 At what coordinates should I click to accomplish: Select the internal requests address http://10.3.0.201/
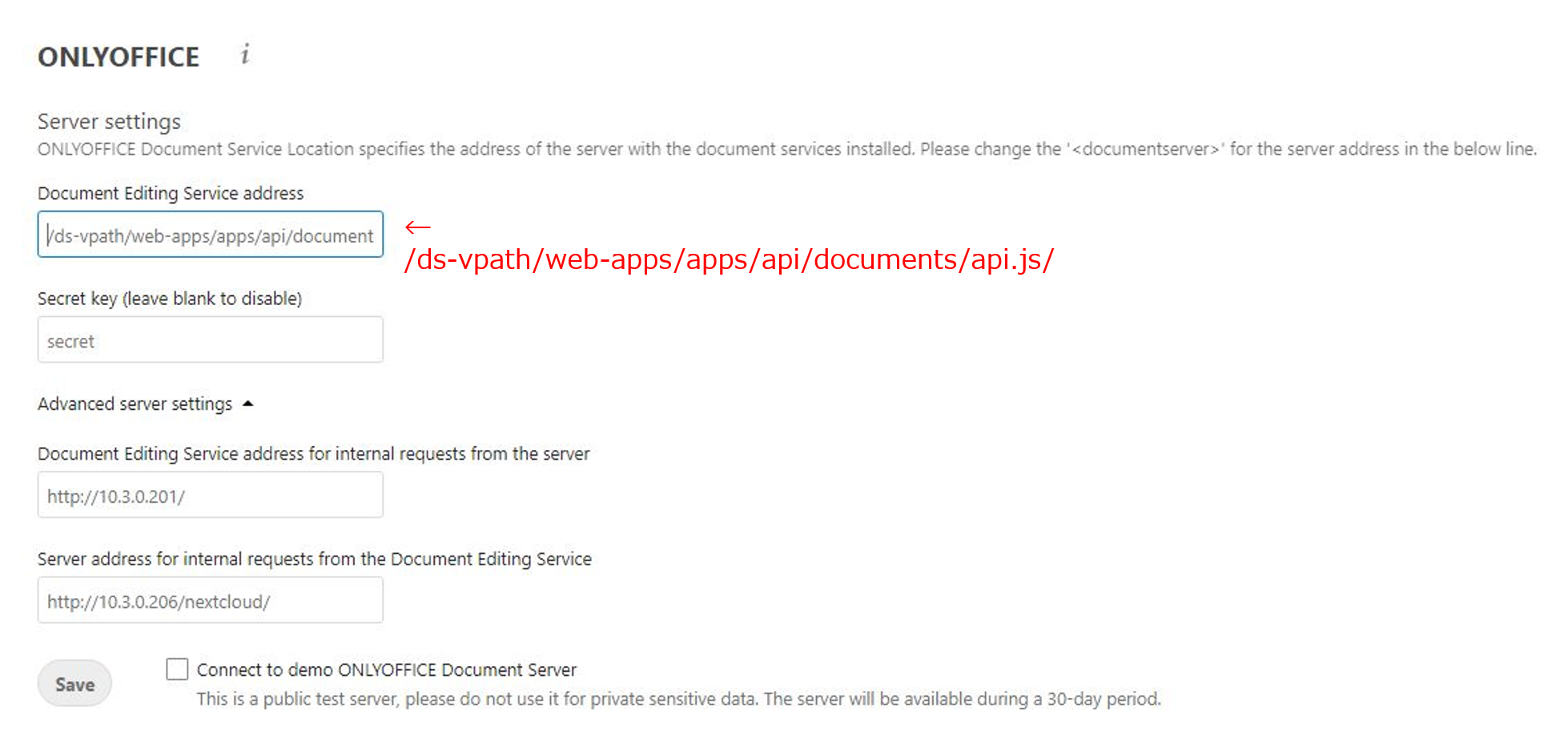210,495
